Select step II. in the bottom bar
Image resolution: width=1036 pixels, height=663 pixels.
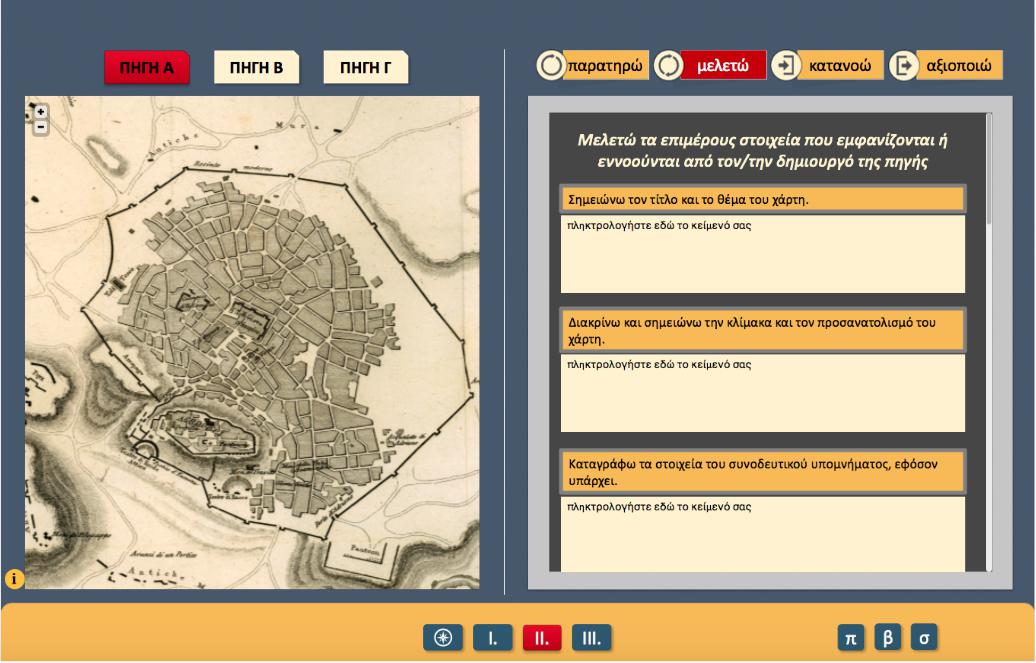point(542,638)
